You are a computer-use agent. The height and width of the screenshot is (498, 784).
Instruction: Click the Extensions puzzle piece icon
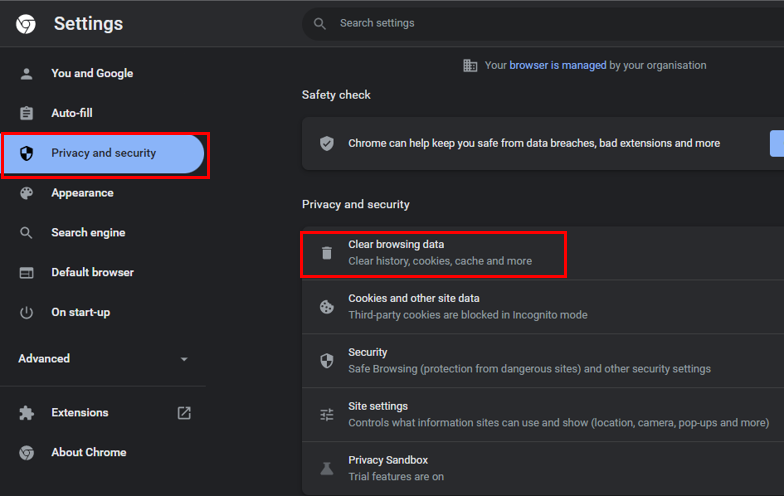click(x=26, y=413)
